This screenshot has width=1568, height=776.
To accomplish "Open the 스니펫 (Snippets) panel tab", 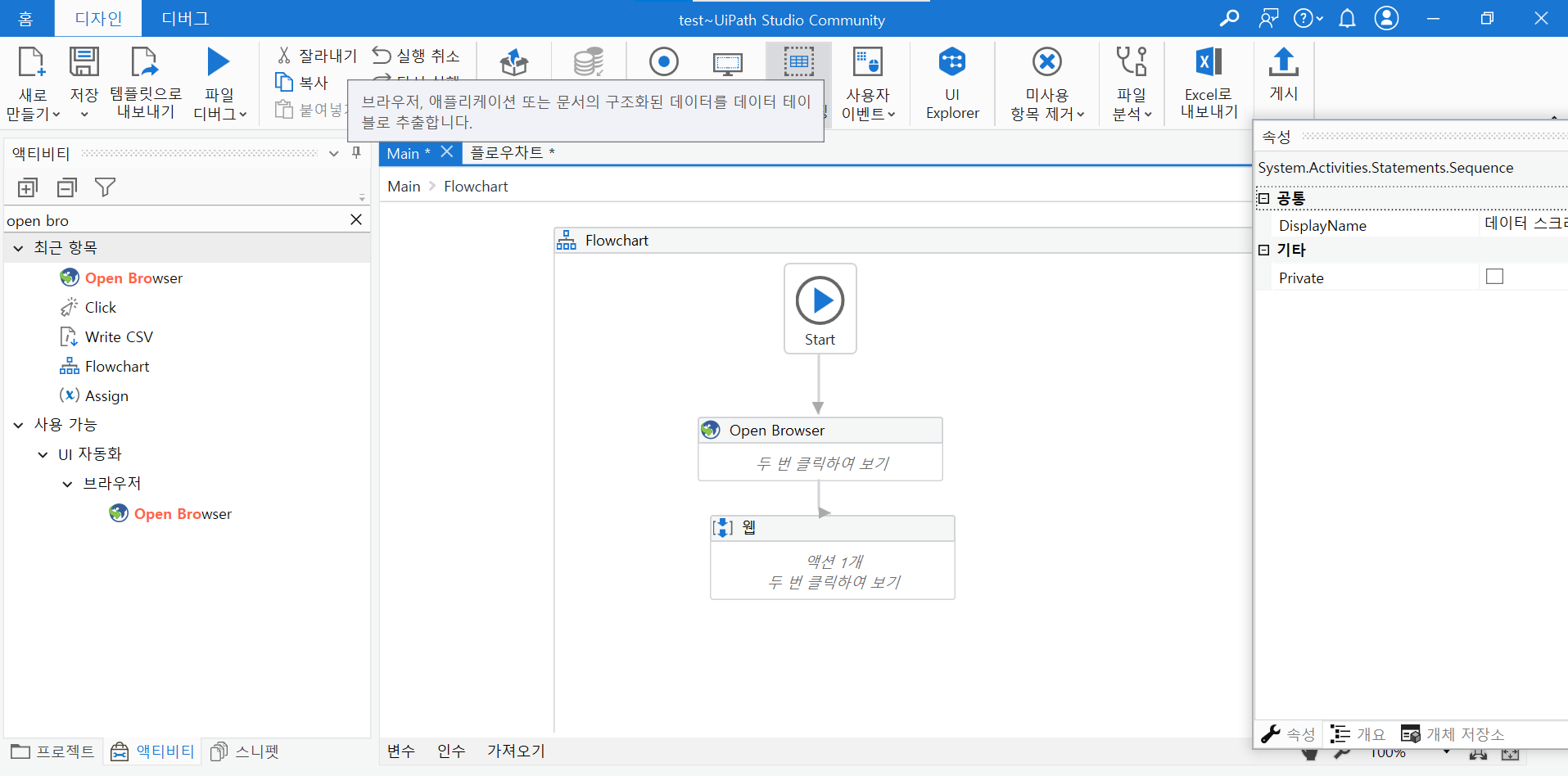I will 245,751.
